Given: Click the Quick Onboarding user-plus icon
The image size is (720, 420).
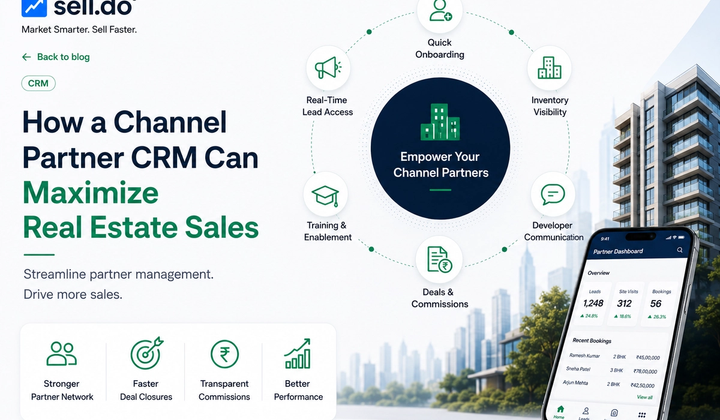Looking at the screenshot, I should point(440,11).
